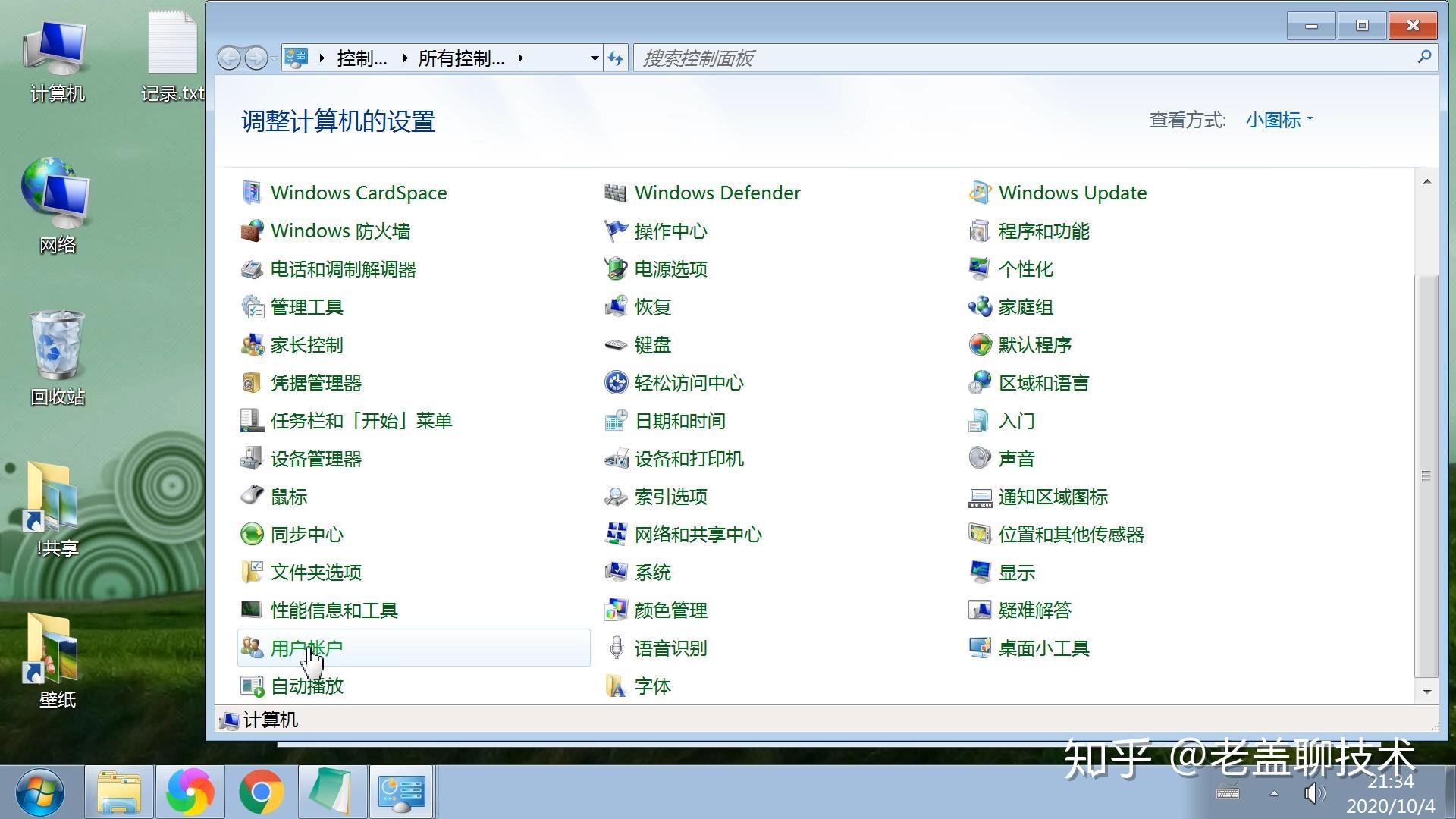
Task: Click the 默认程序 icon
Action: (980, 344)
